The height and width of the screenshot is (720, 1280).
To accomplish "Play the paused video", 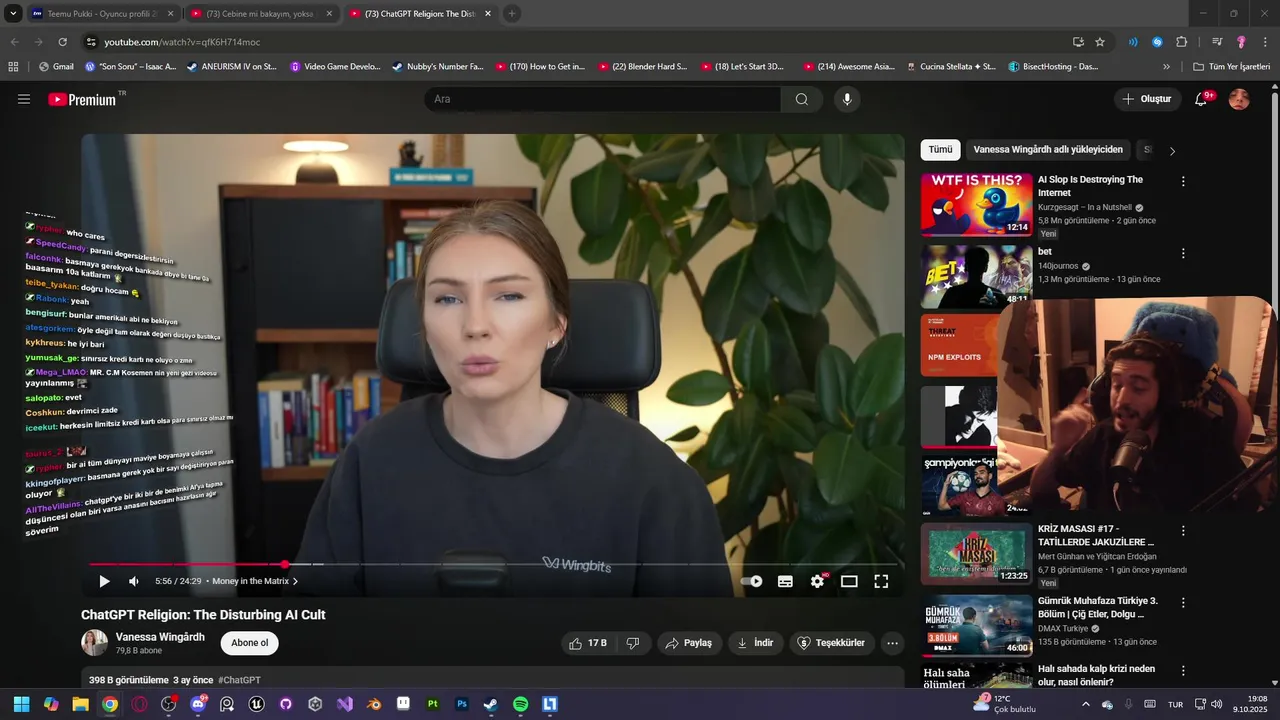I will (x=104, y=581).
